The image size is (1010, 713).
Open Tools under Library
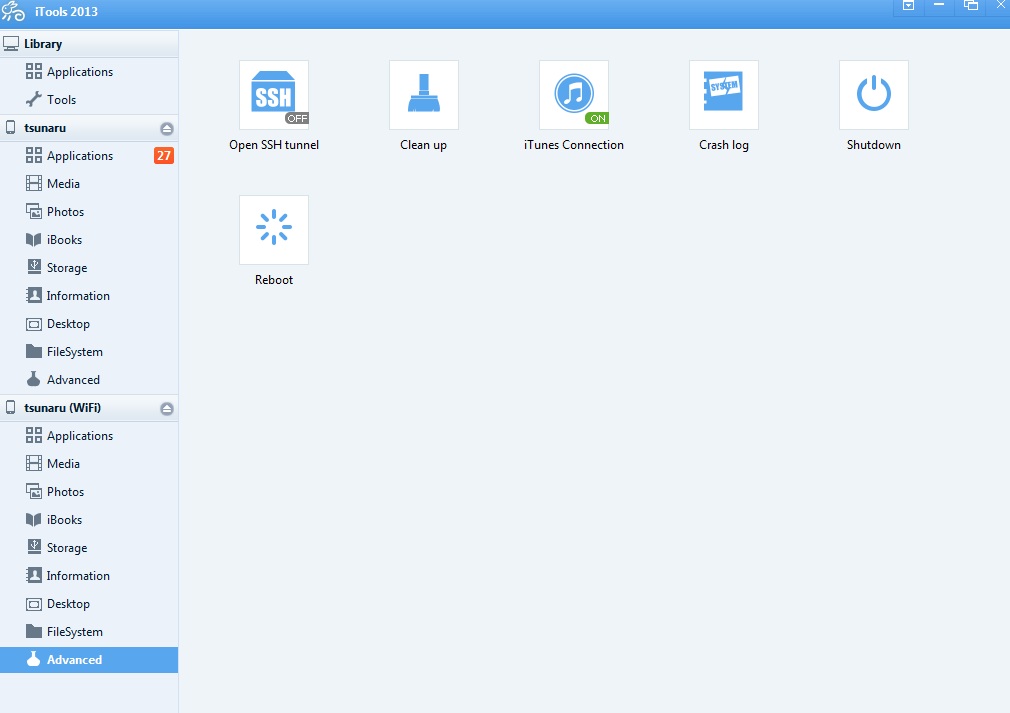[x=89, y=100]
